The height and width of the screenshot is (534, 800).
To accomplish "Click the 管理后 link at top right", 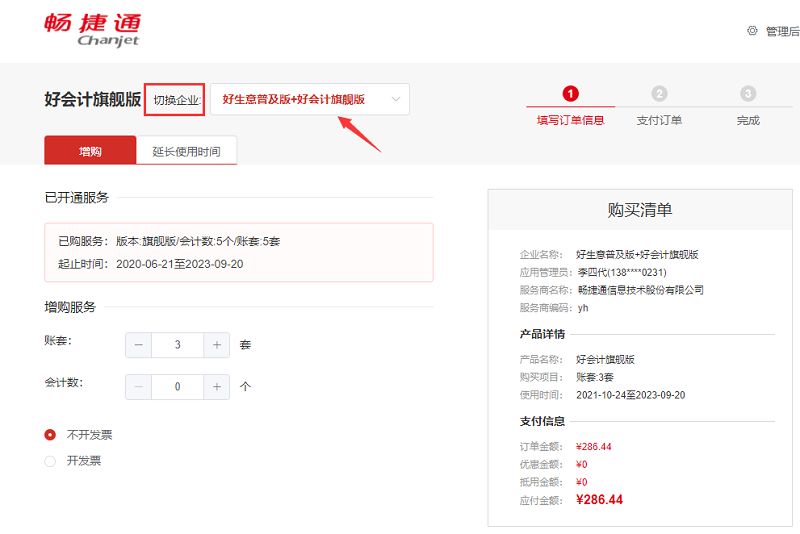I will 783,31.
